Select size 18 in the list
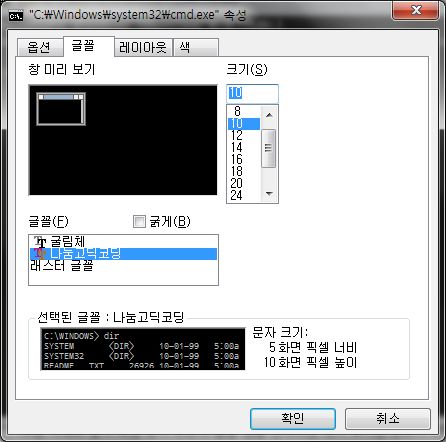446x442 pixels. pyautogui.click(x=244, y=171)
